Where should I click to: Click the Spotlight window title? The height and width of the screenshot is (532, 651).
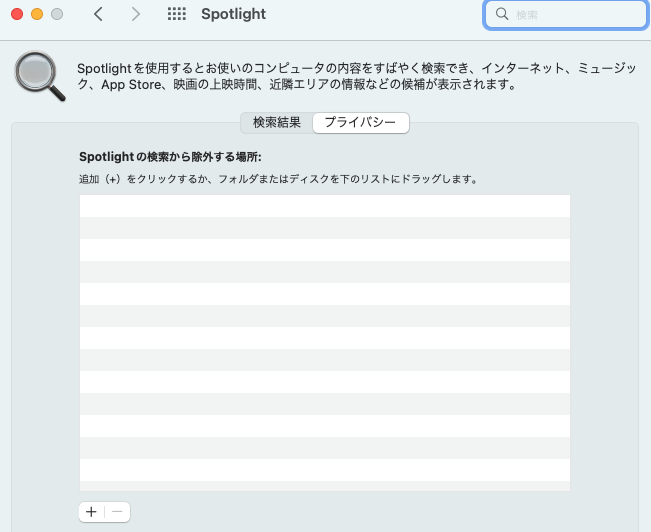(233, 14)
